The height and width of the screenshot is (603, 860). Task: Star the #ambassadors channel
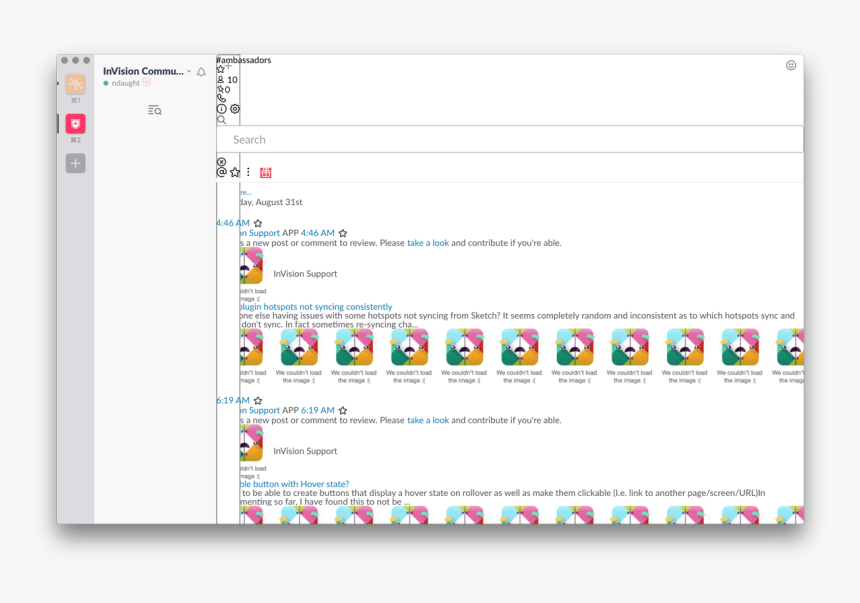221,69
